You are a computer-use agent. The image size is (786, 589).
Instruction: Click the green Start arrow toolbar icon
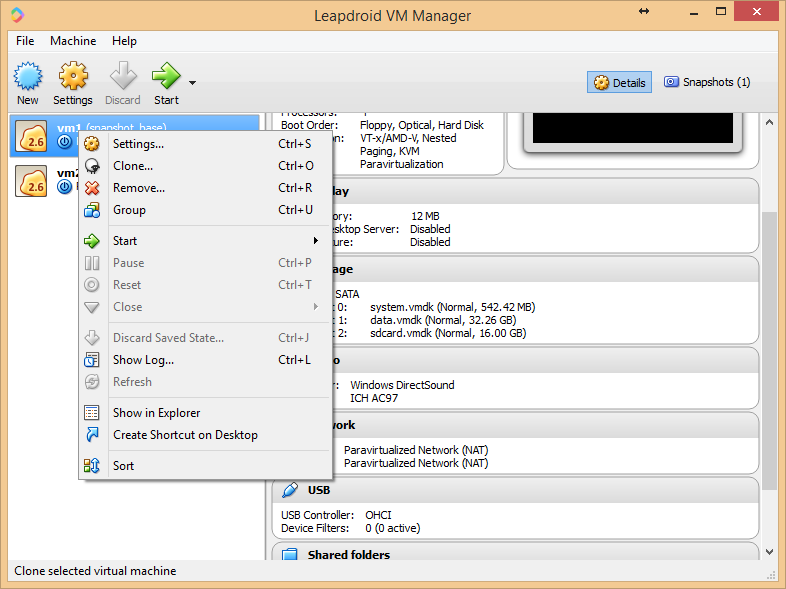tap(166, 76)
